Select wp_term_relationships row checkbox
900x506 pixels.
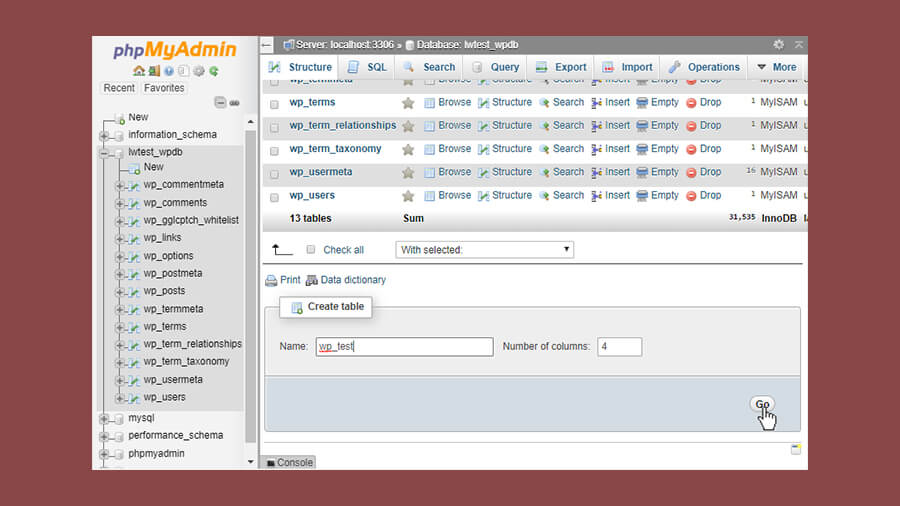click(274, 127)
